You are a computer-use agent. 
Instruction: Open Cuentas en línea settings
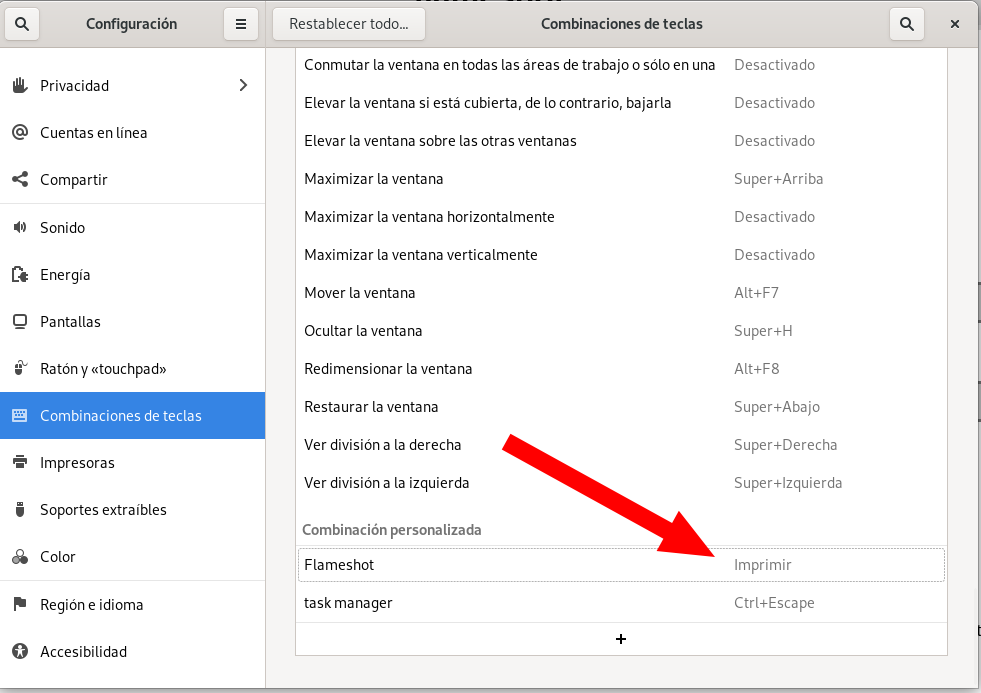click(x=93, y=133)
